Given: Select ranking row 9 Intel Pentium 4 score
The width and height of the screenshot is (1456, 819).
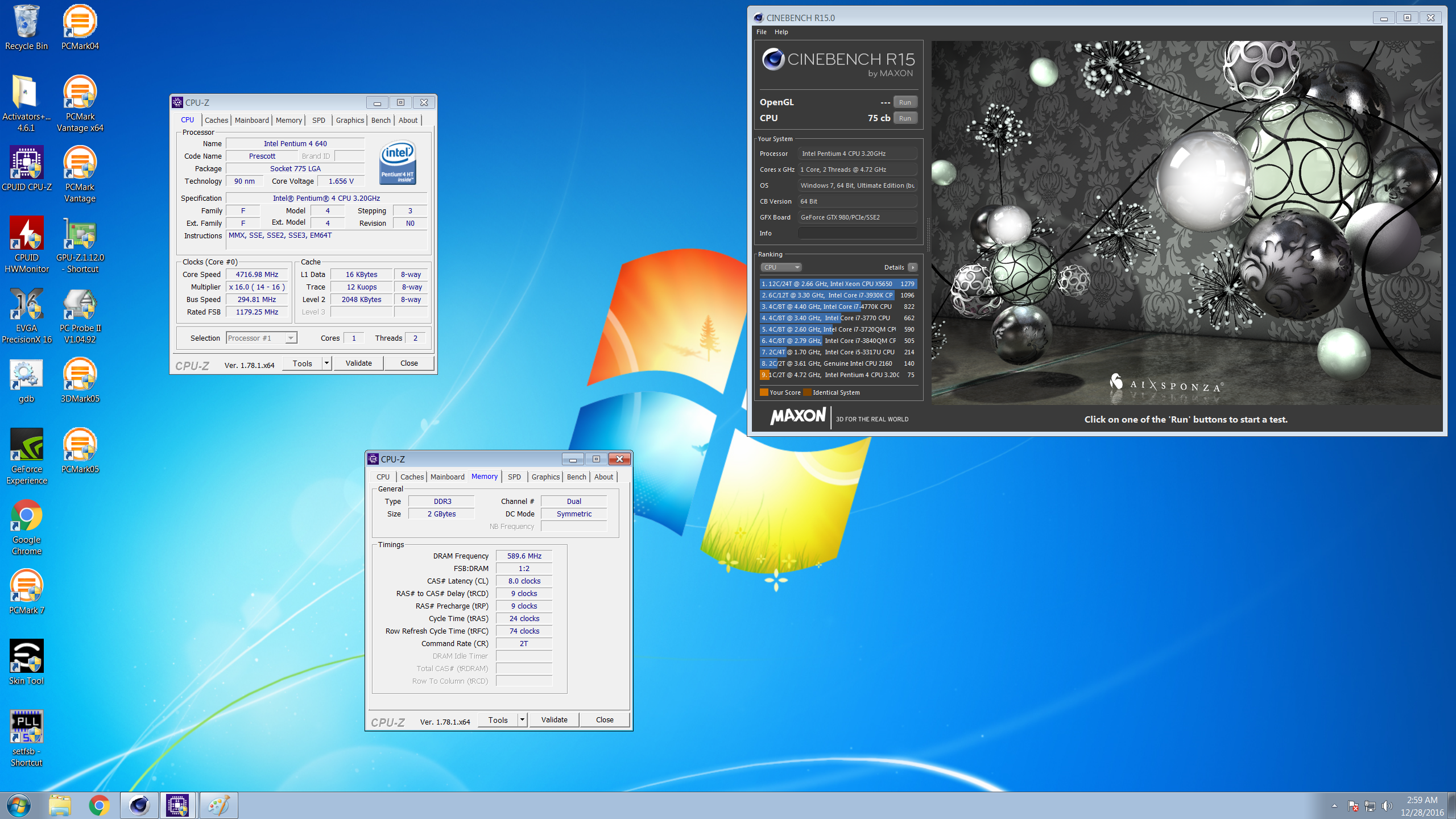Looking at the screenshot, I should click(x=838, y=375).
